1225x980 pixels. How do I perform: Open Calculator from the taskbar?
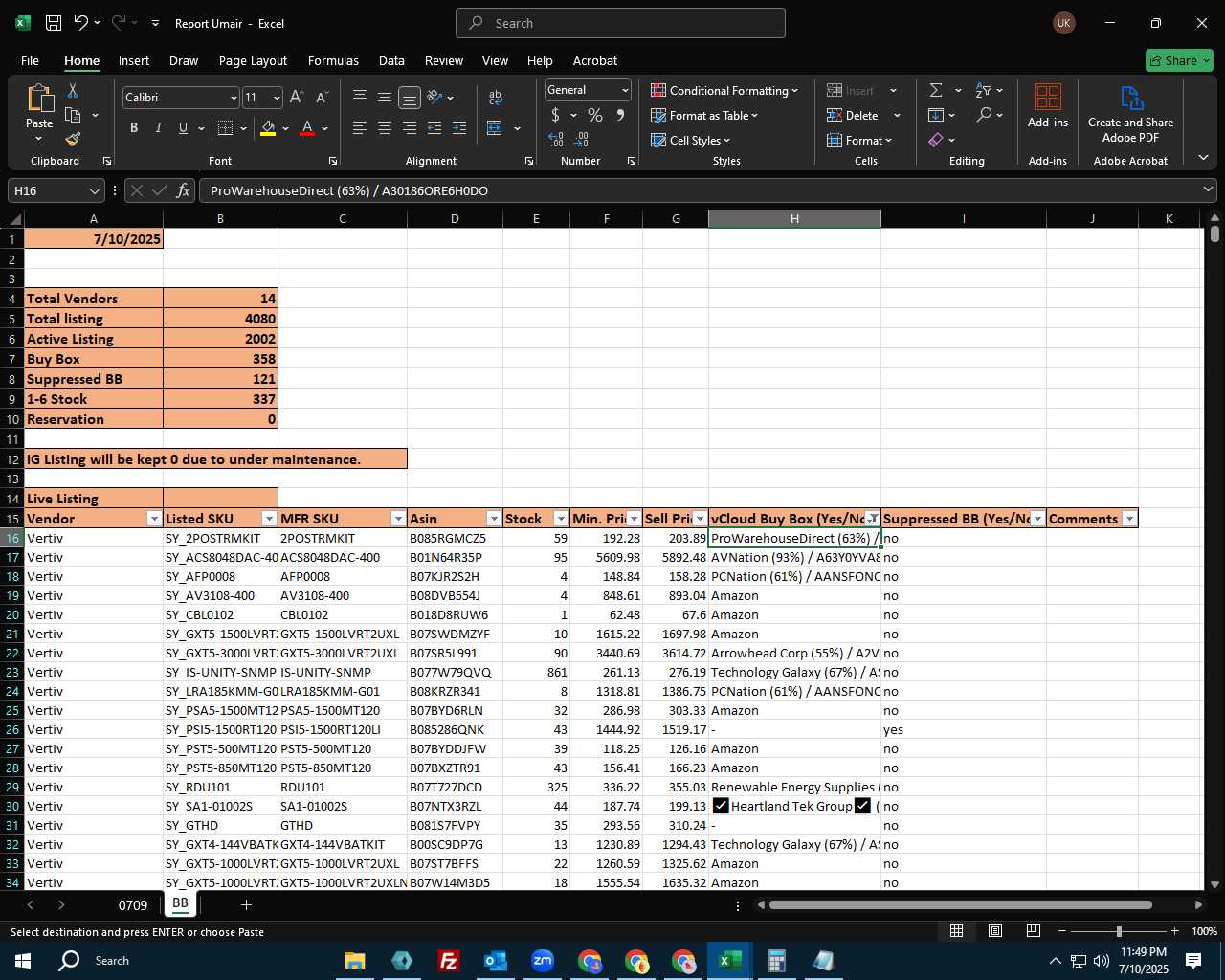click(x=776, y=960)
